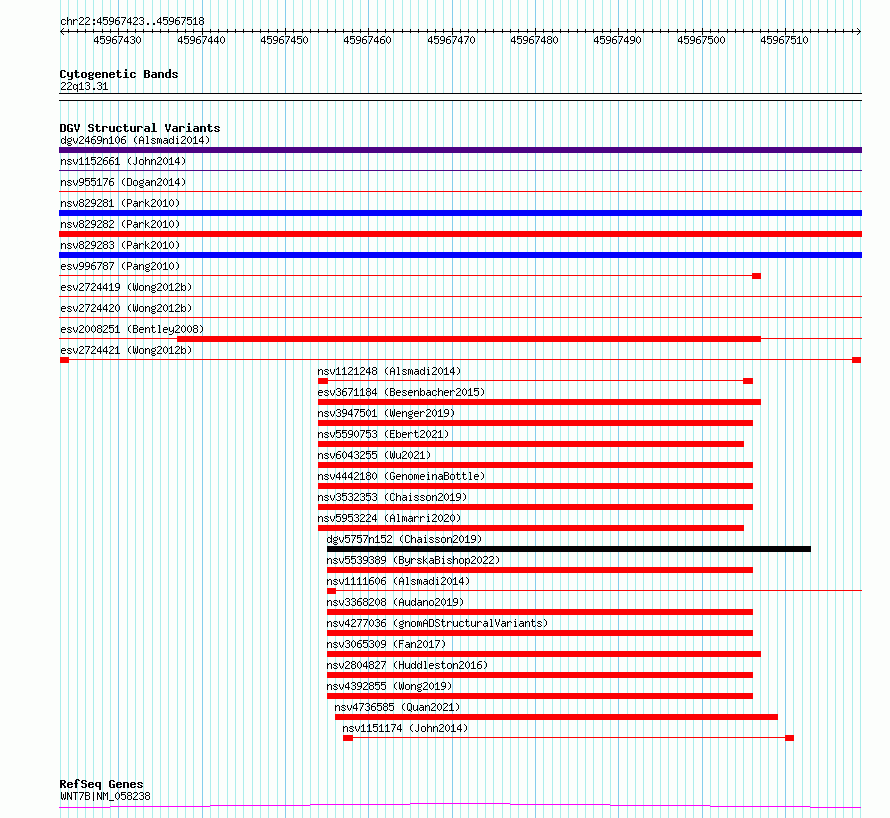Screen dimensions: 890x818
Task: Click nsv3532353 (Chaisson2019) variant label
Action: pyautogui.click(x=392, y=497)
